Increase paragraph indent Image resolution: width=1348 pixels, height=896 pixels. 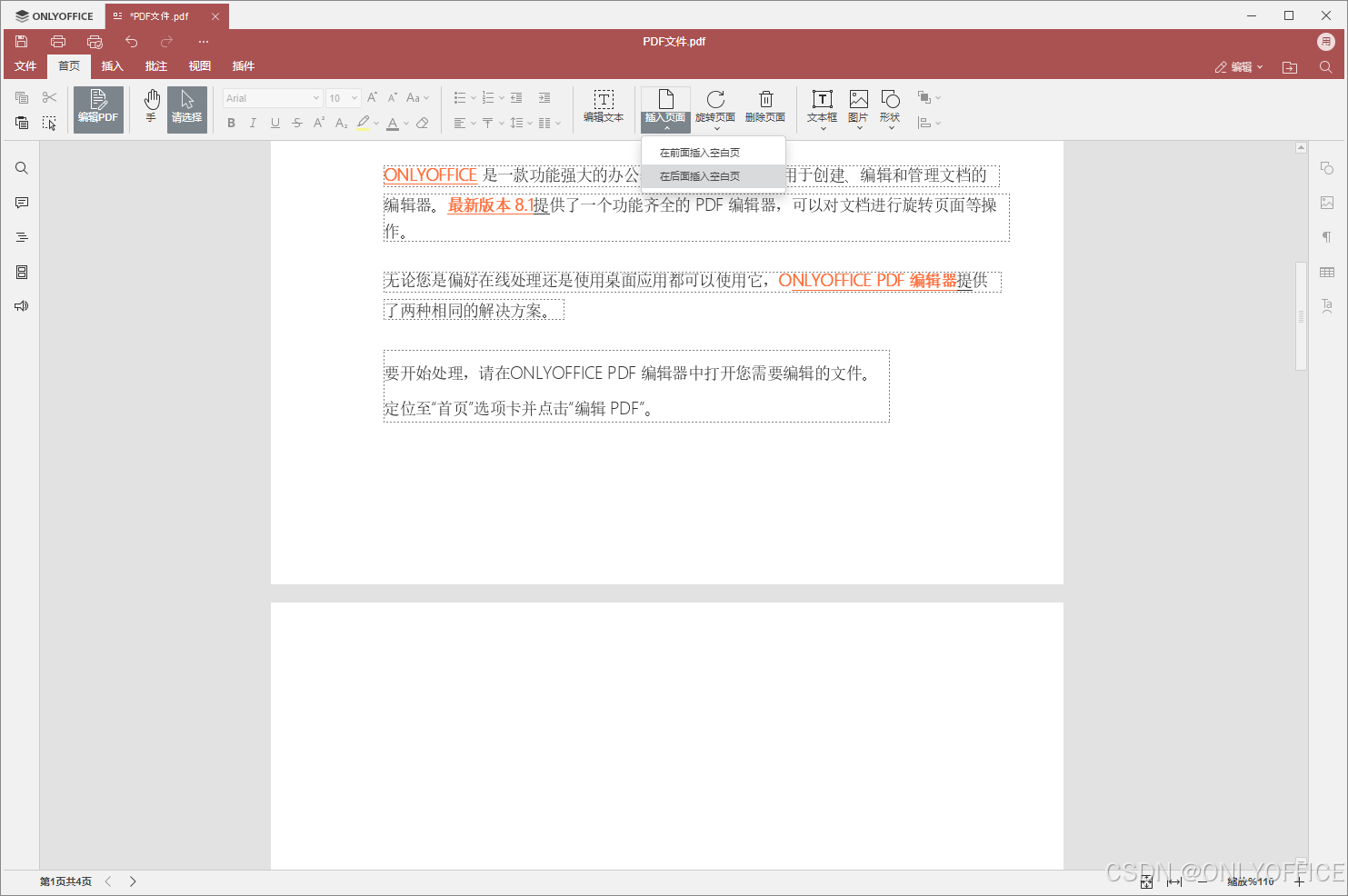click(544, 98)
